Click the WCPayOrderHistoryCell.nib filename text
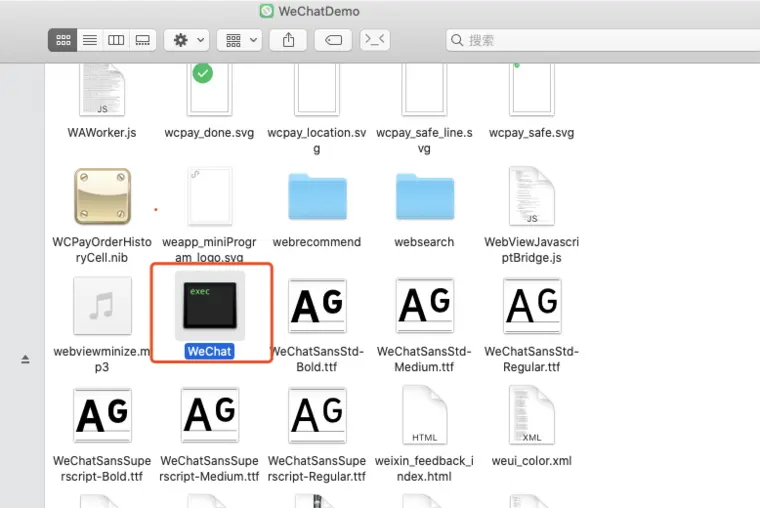 [102, 250]
